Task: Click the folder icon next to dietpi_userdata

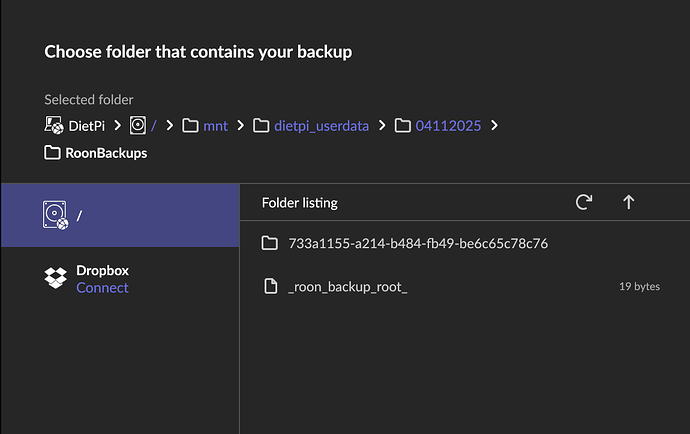Action: [261, 126]
